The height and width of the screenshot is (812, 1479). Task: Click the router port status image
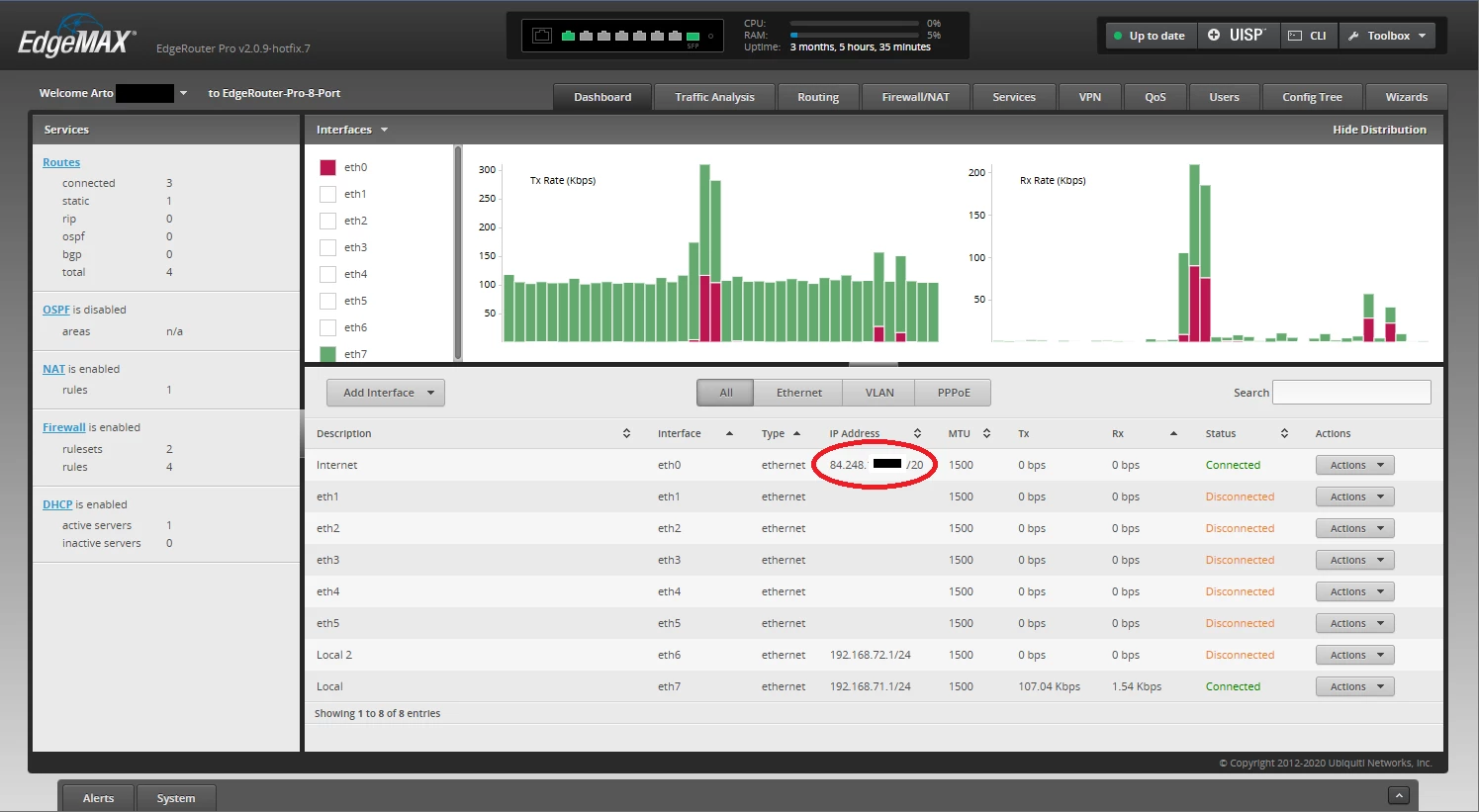[x=622, y=36]
